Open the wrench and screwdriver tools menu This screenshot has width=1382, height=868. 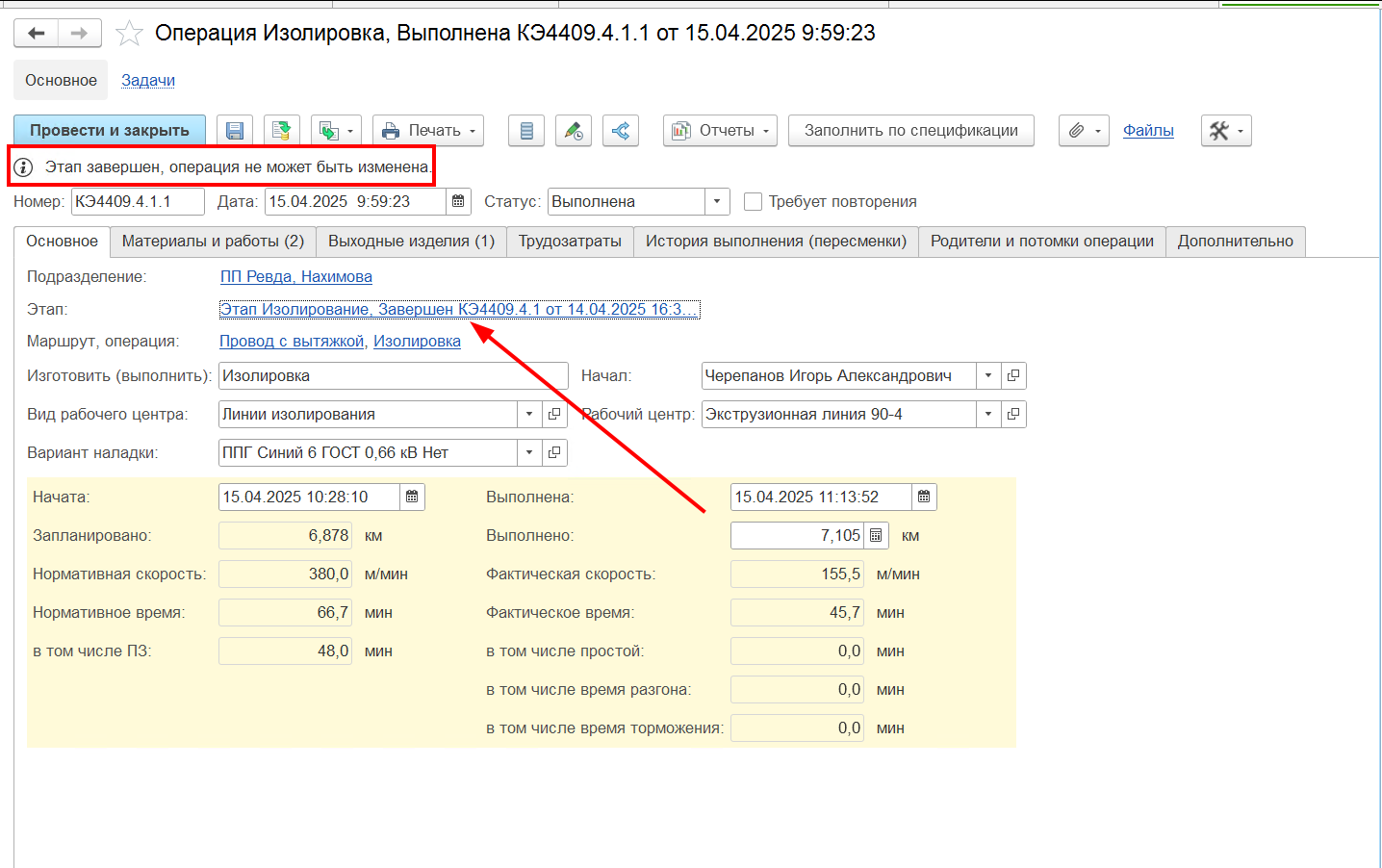point(1226,131)
